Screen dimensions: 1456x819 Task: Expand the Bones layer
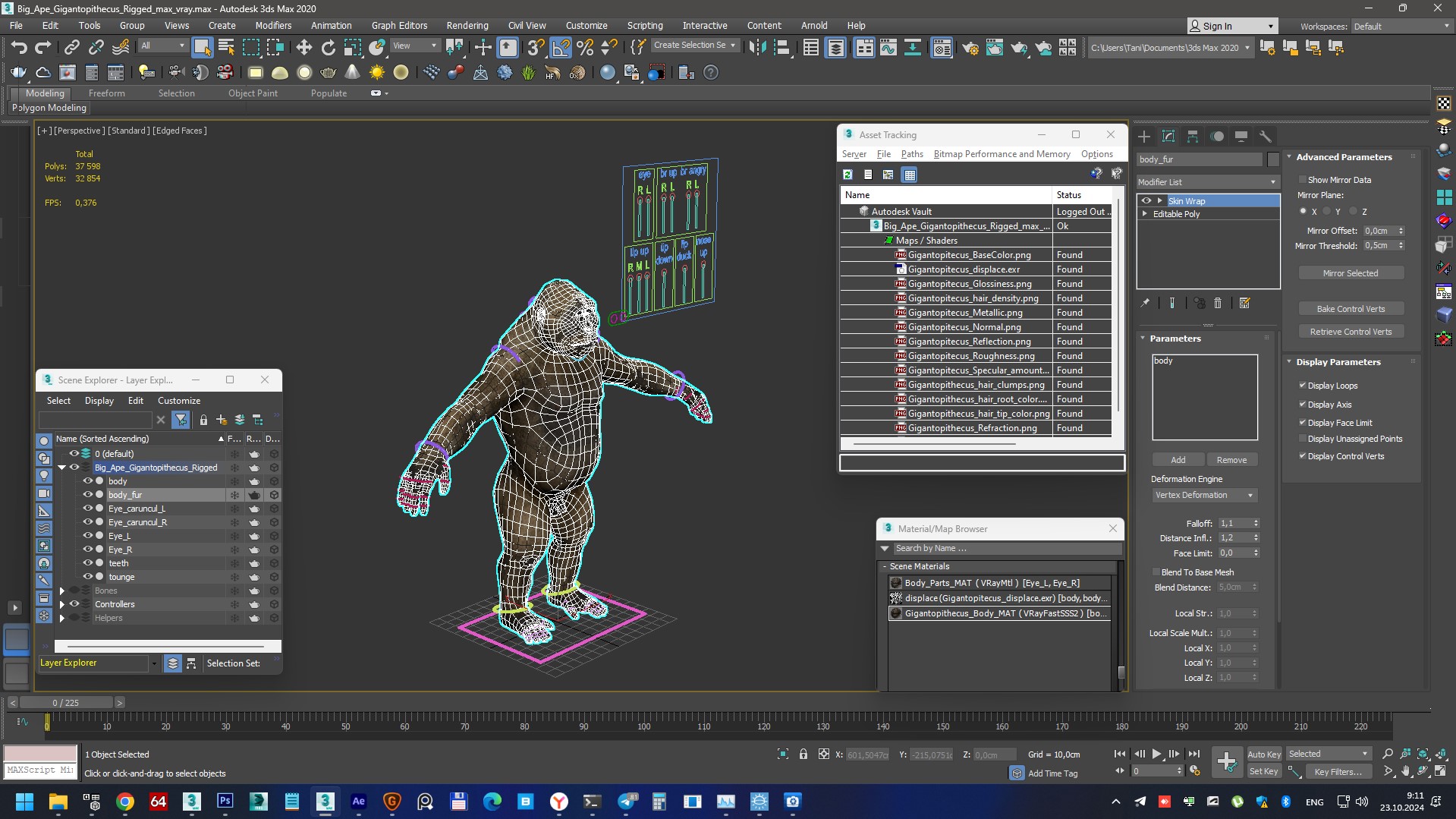(x=62, y=591)
